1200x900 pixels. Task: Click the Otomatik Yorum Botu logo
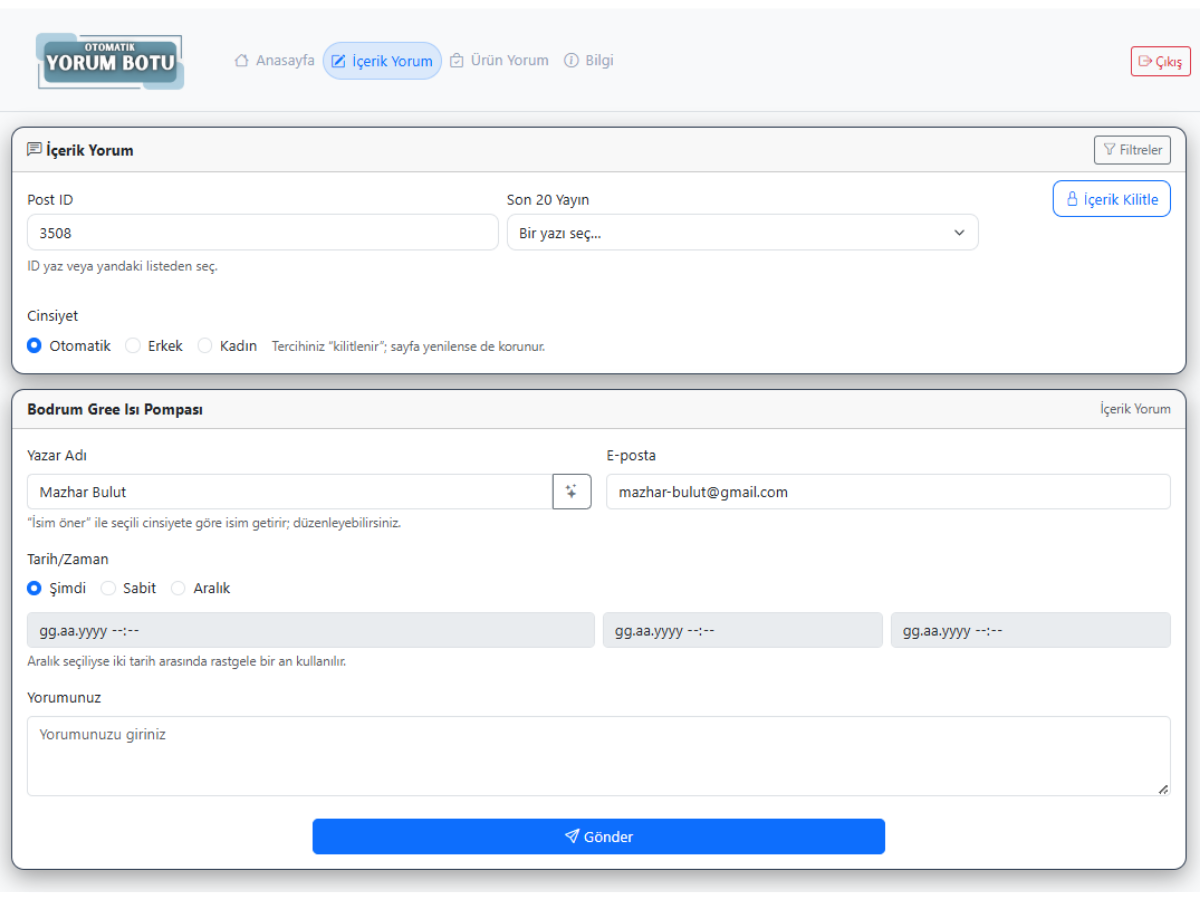110,61
